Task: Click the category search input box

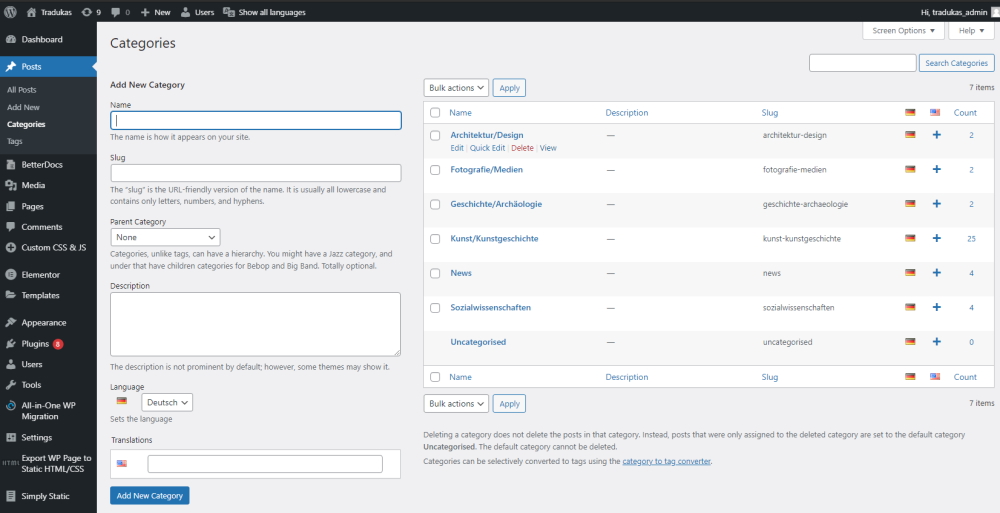Action: coord(862,63)
